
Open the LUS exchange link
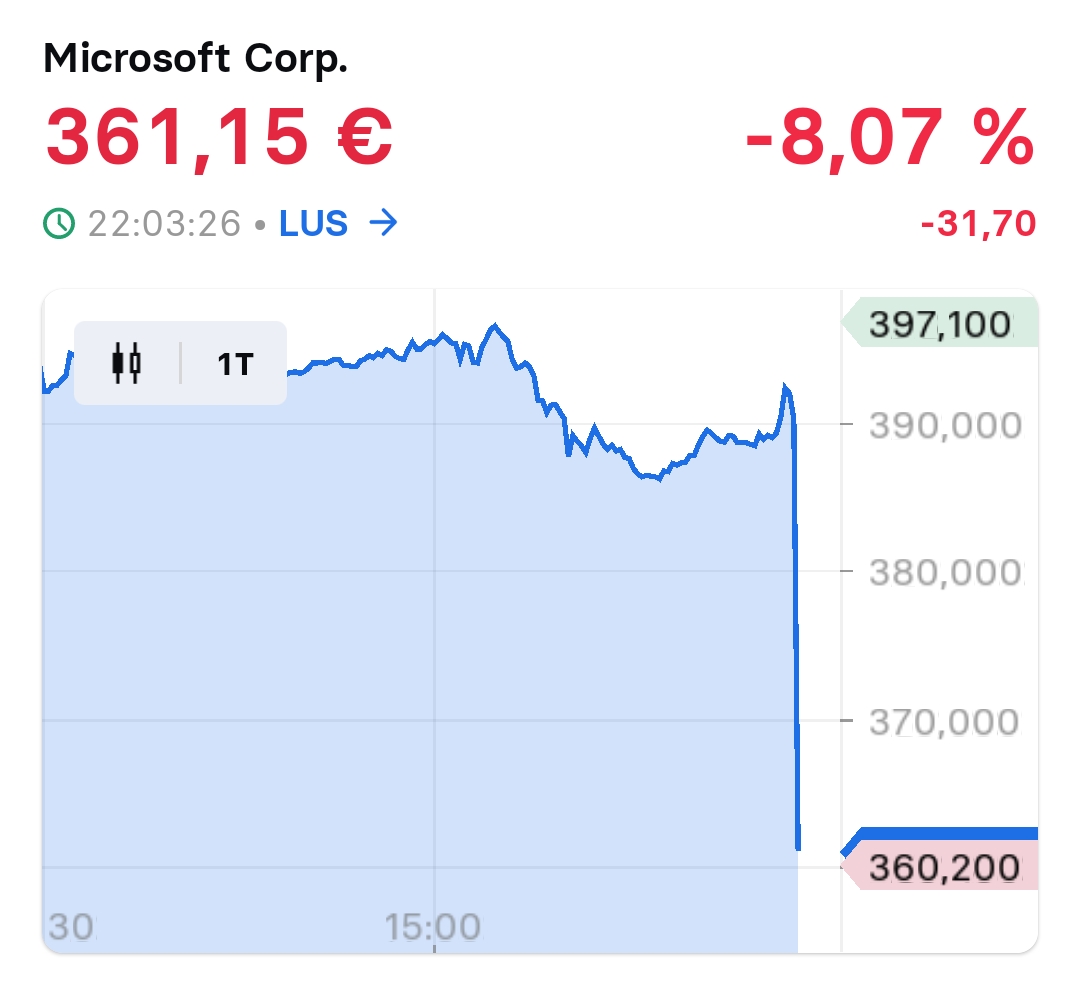point(313,223)
